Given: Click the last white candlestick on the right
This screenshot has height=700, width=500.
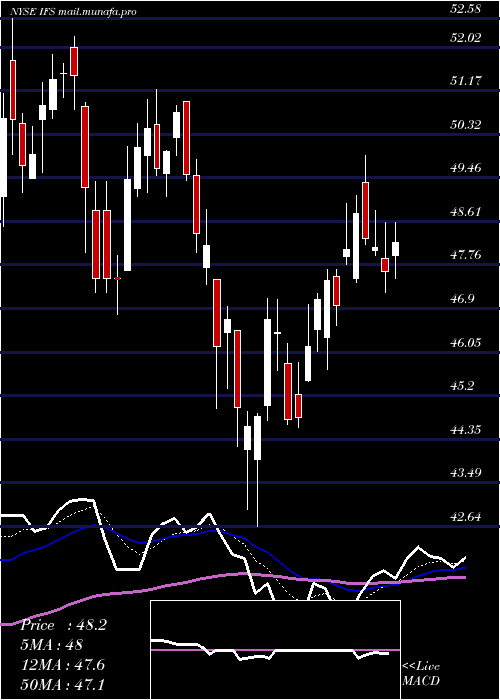Looking at the screenshot, I should point(396,249).
